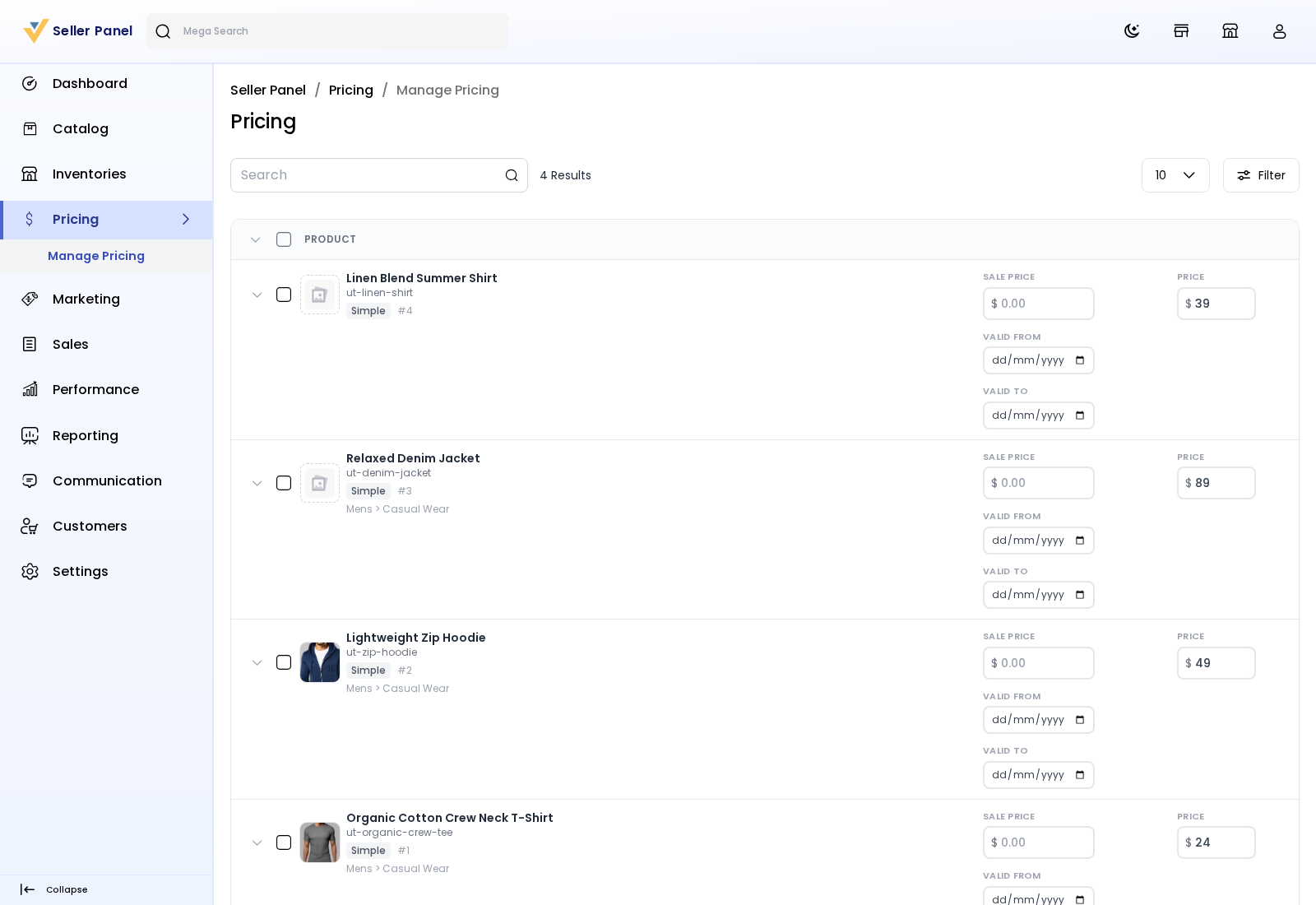
Task: Open the page size dropdown showing 10
Action: pos(1175,175)
